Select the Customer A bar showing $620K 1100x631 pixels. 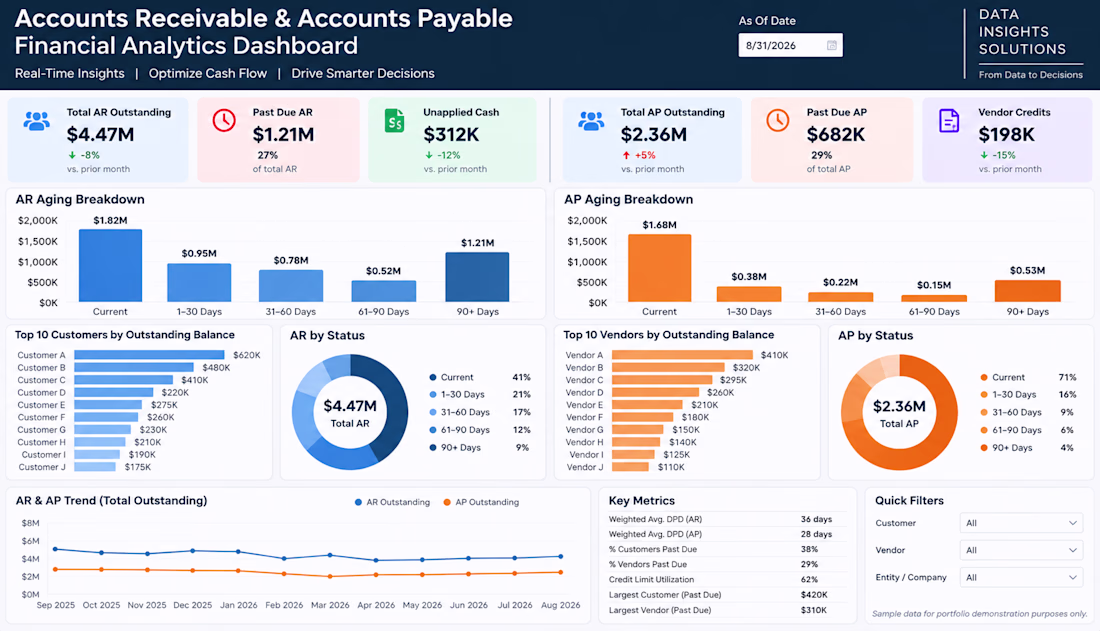[149, 355]
